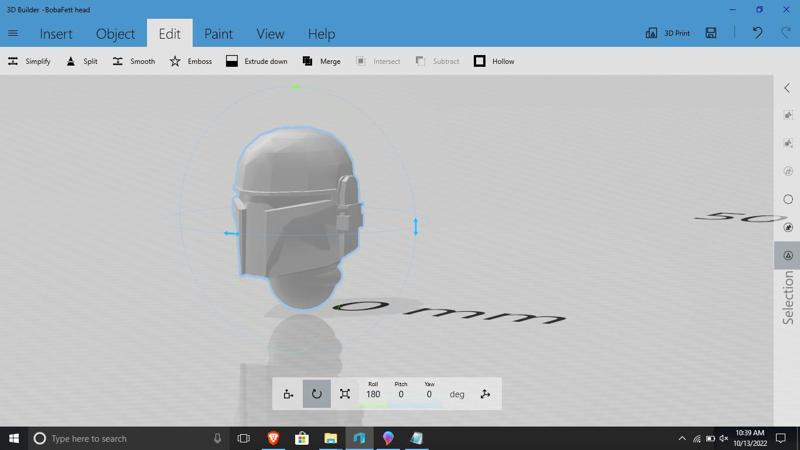Open the Paint tab
The height and width of the screenshot is (450, 800).
point(218,34)
